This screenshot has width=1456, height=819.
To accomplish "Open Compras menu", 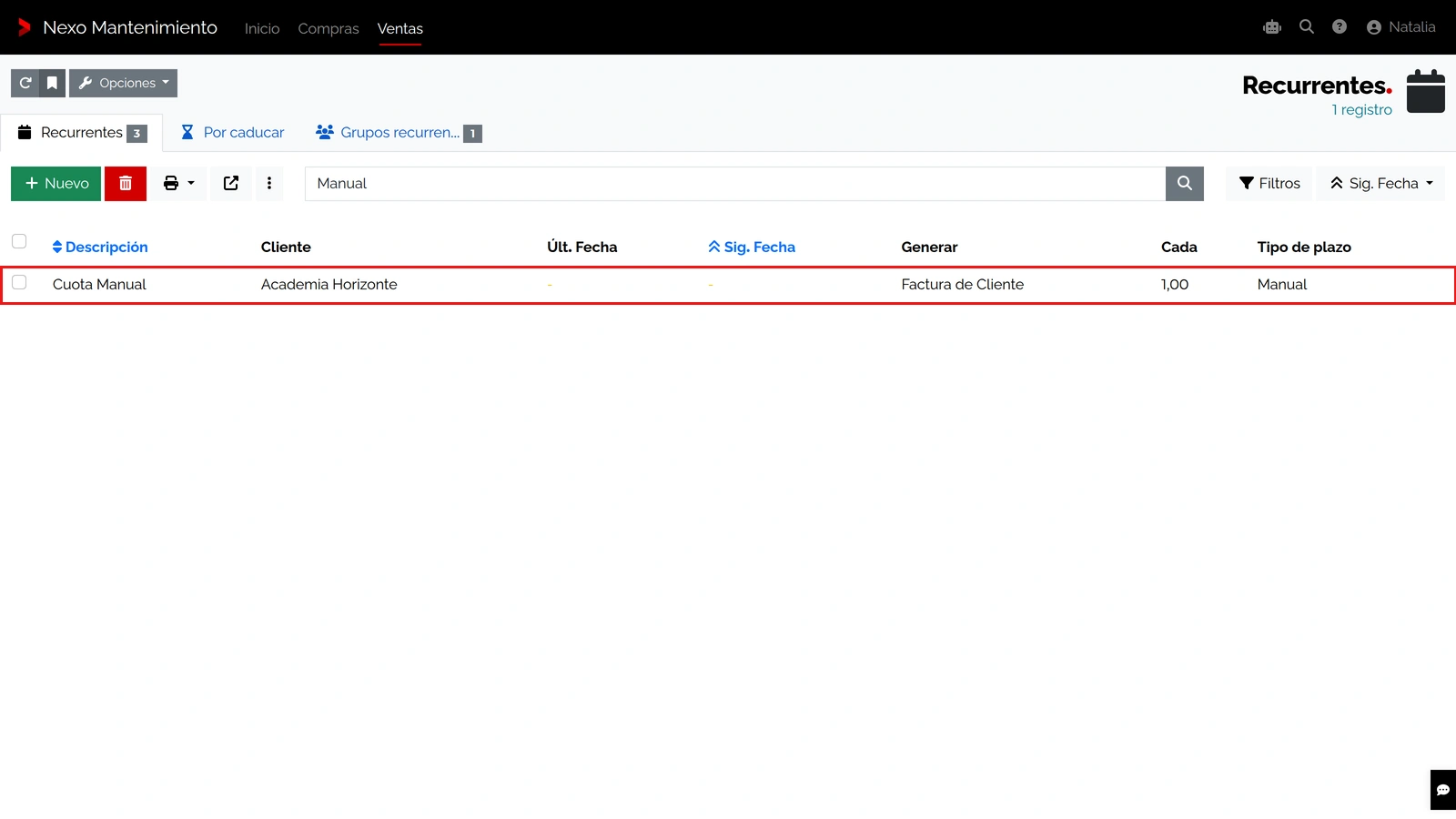I will coord(329,28).
